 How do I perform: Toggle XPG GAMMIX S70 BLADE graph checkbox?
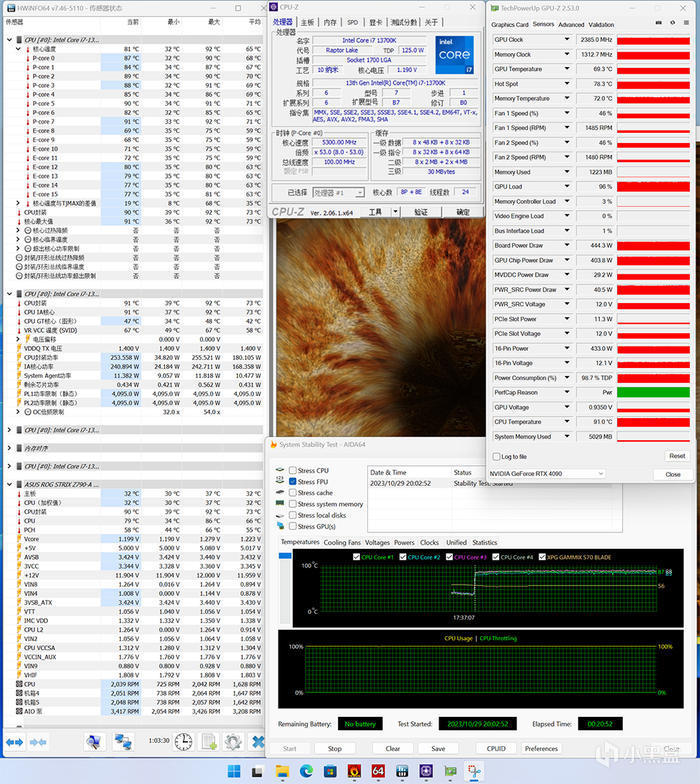[x=542, y=557]
